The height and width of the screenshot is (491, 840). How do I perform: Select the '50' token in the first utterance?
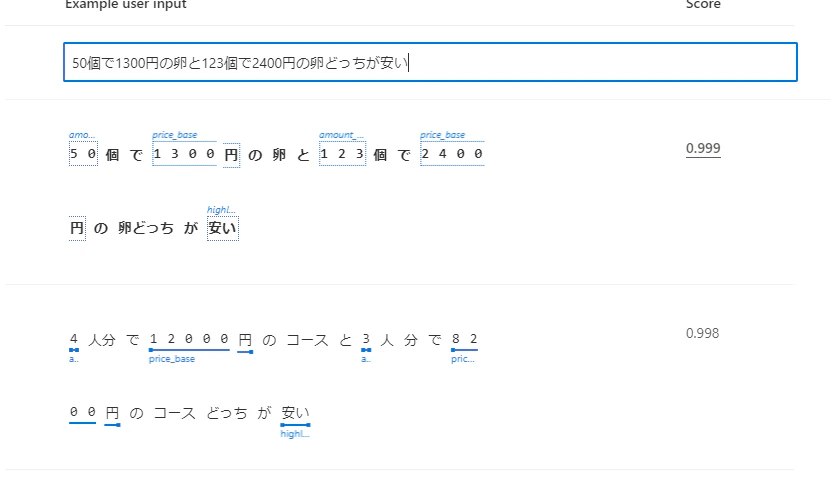point(83,154)
